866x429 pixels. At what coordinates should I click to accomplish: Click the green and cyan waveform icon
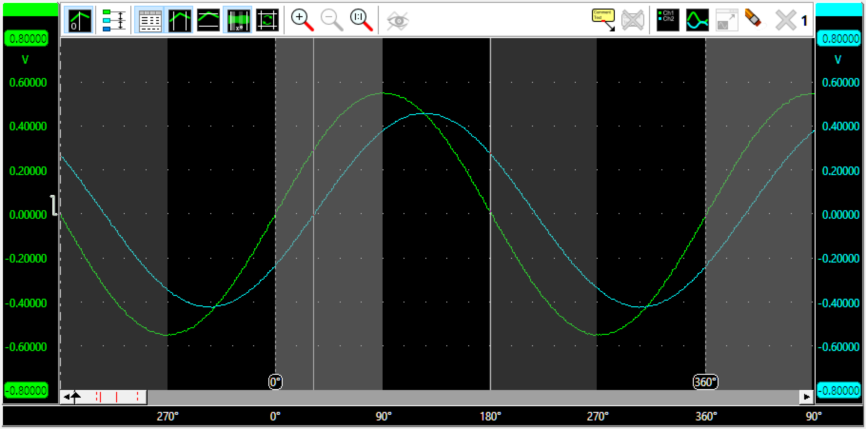click(698, 20)
